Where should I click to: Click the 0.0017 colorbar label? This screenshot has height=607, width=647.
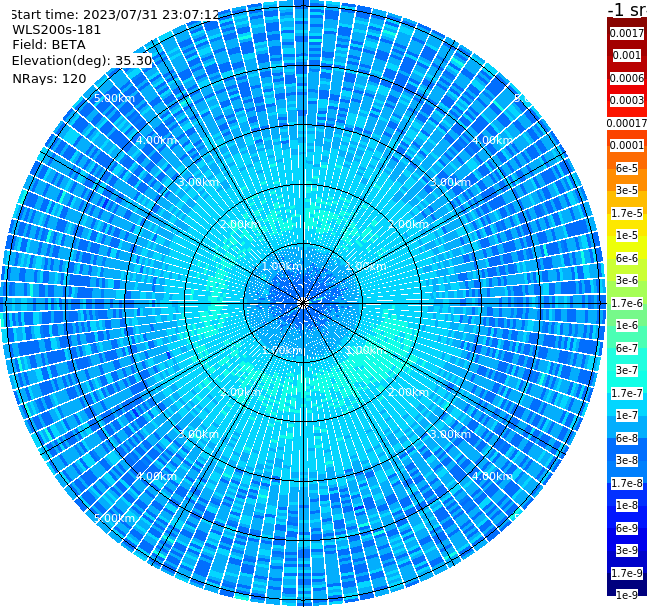click(627, 33)
